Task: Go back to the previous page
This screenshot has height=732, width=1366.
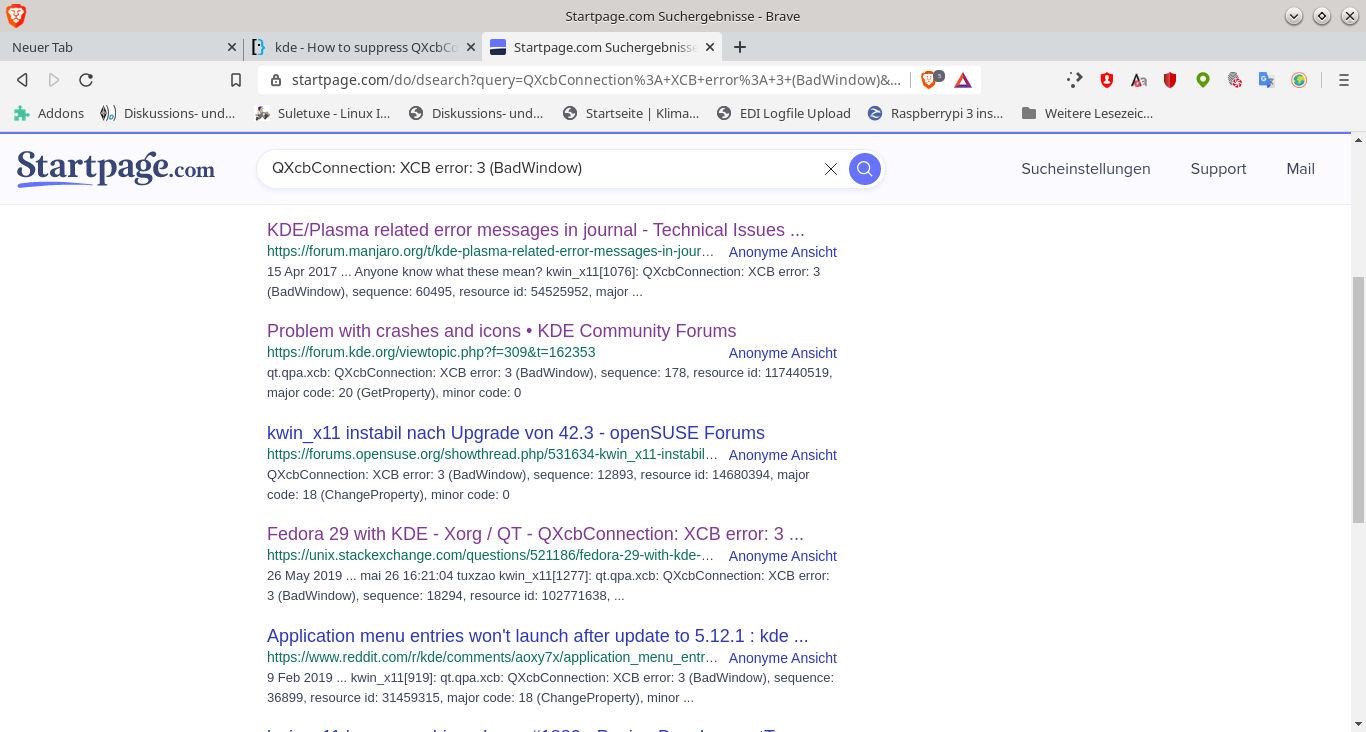Action: click(22, 80)
